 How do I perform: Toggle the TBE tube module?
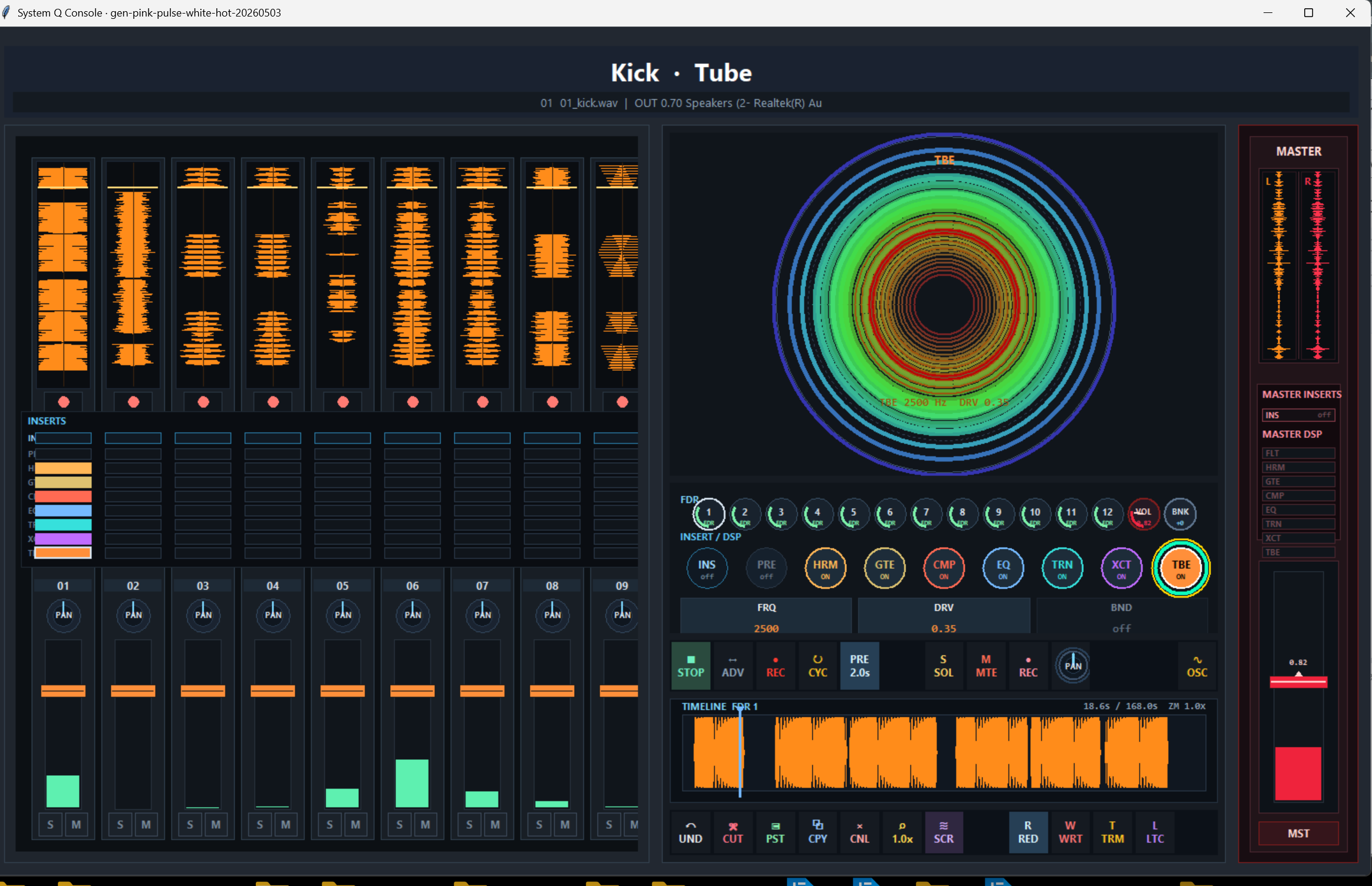[1180, 568]
